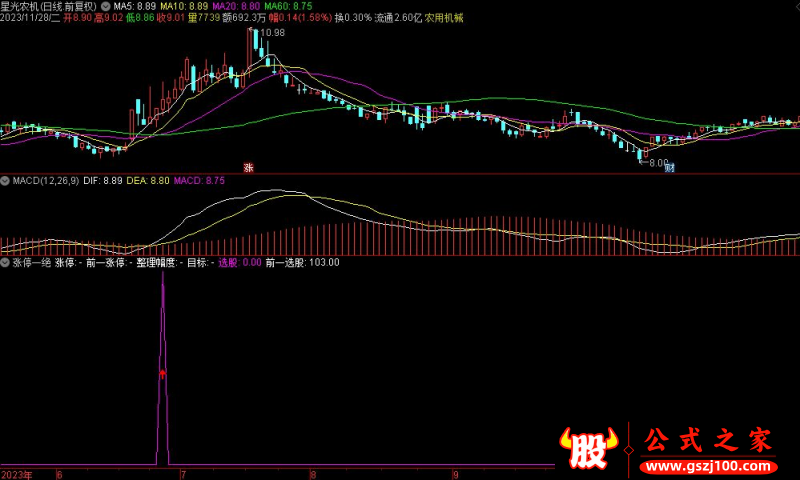This screenshot has height=480, width=800.
Task: Click the 2023年 label on the time axis
Action: 17,474
